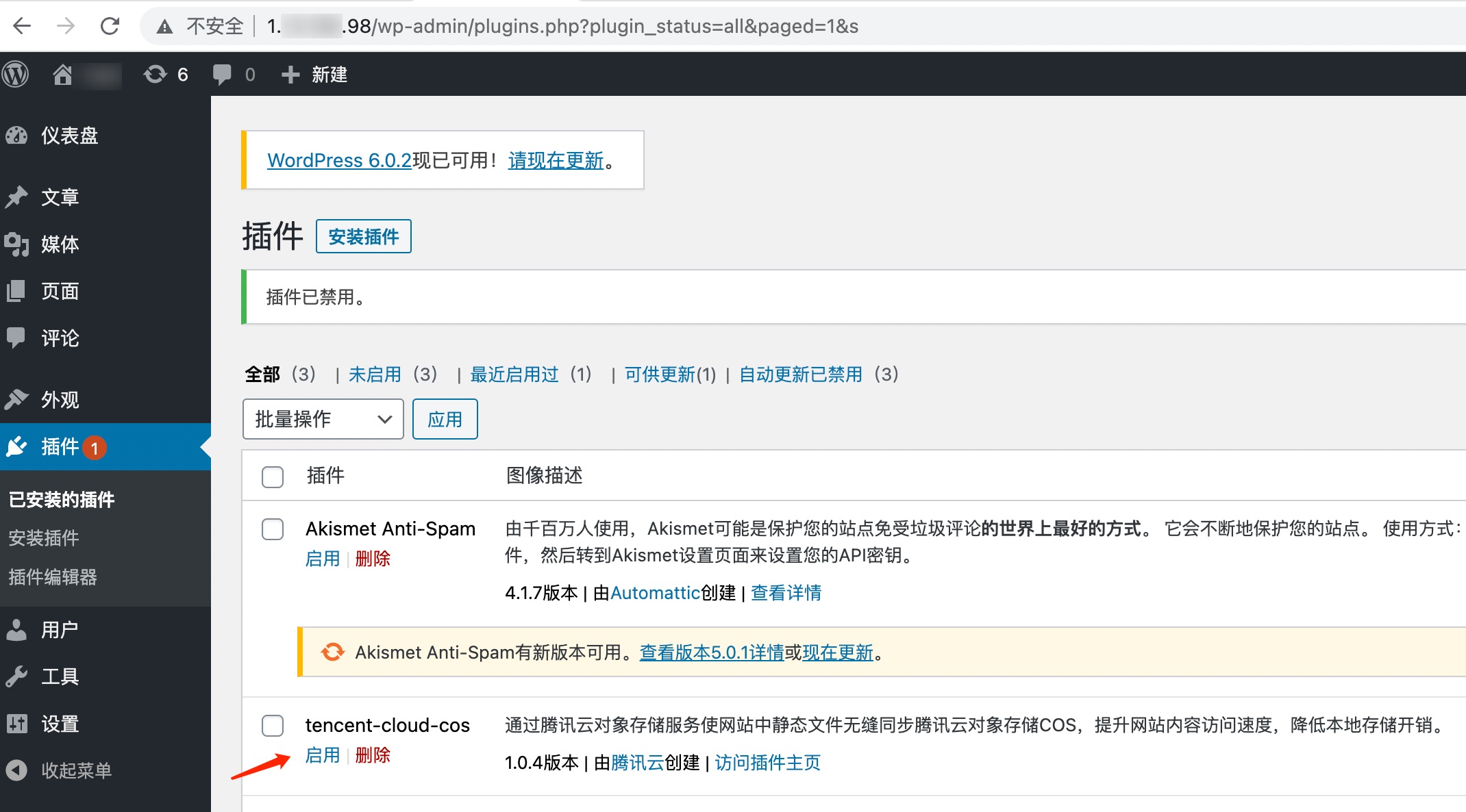The width and height of the screenshot is (1466, 812).
Task: Enable tencent-cloud-cos via 启用 link
Action: pos(323,755)
